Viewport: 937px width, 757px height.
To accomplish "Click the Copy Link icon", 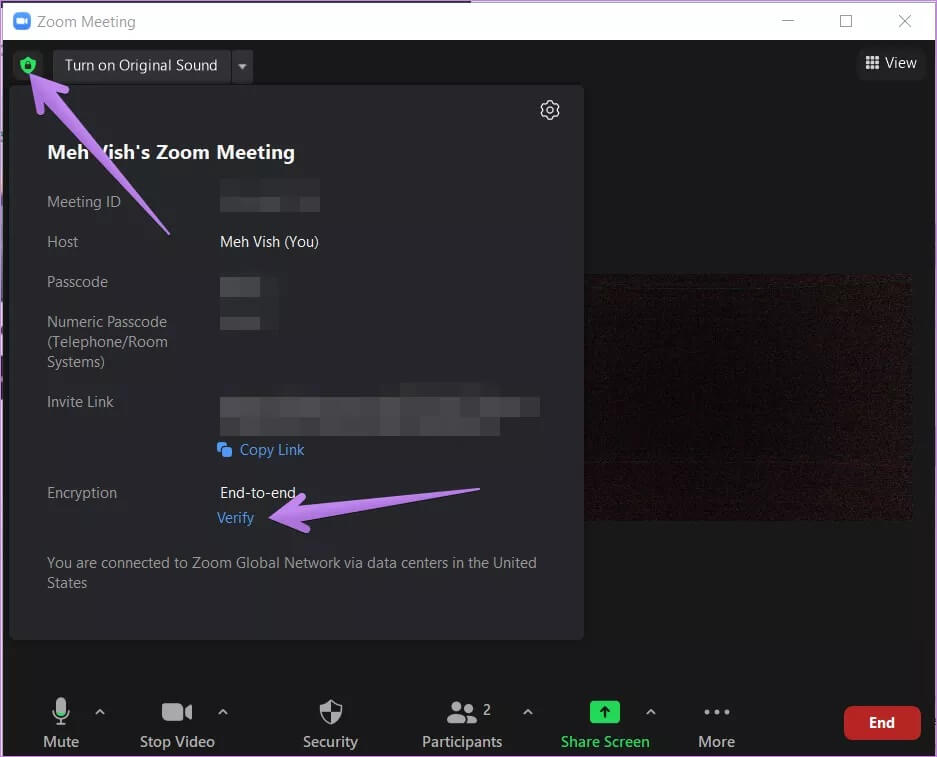I will (x=225, y=449).
